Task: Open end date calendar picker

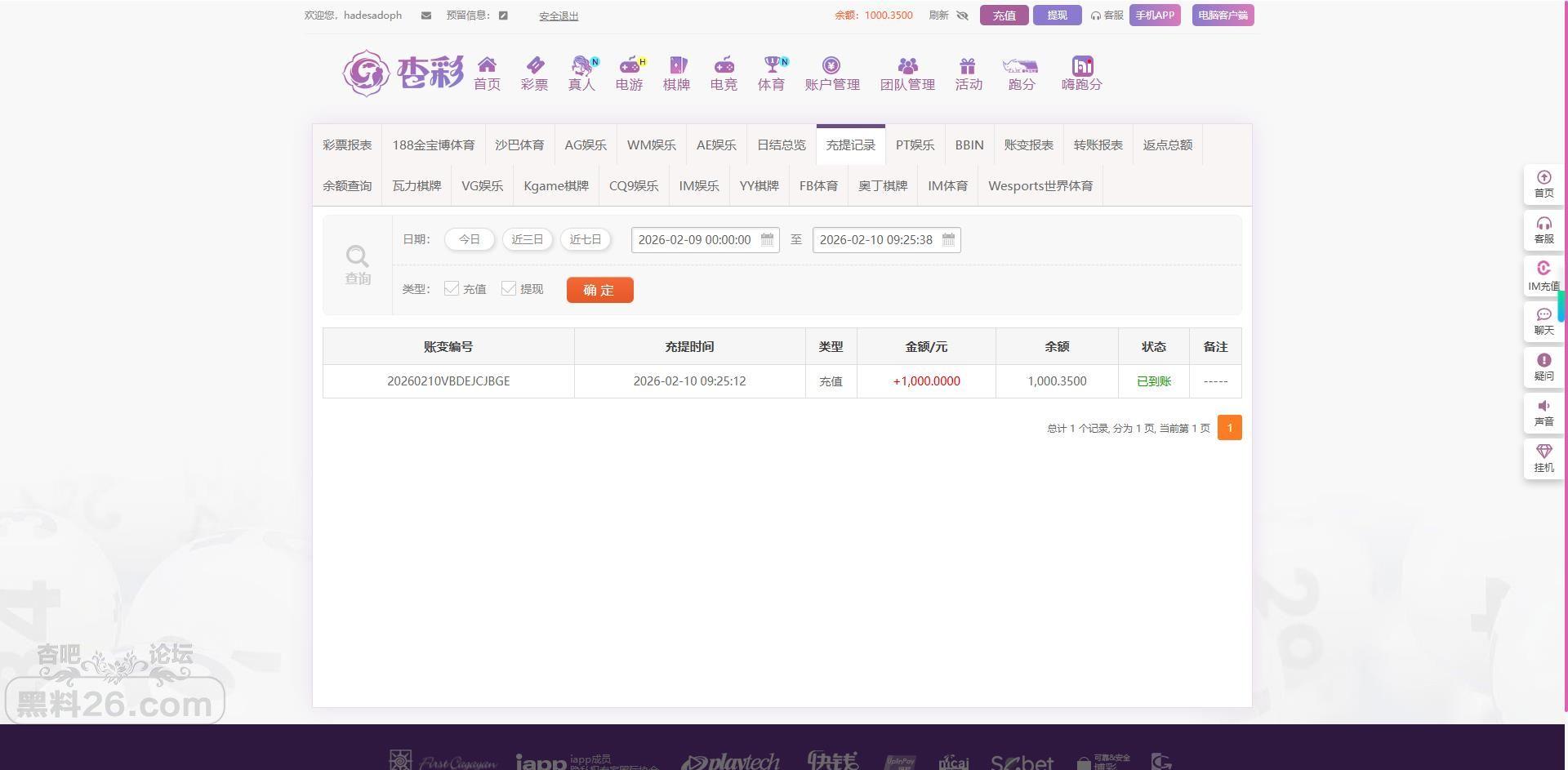Action: point(948,239)
